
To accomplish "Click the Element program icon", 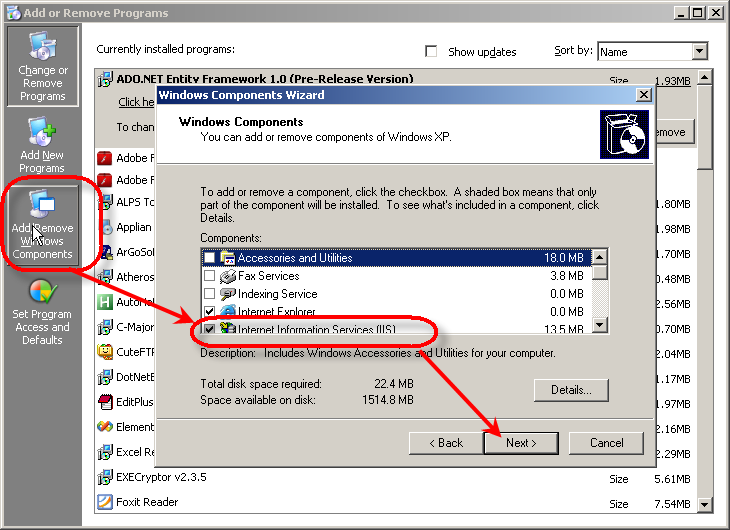I will (105, 427).
